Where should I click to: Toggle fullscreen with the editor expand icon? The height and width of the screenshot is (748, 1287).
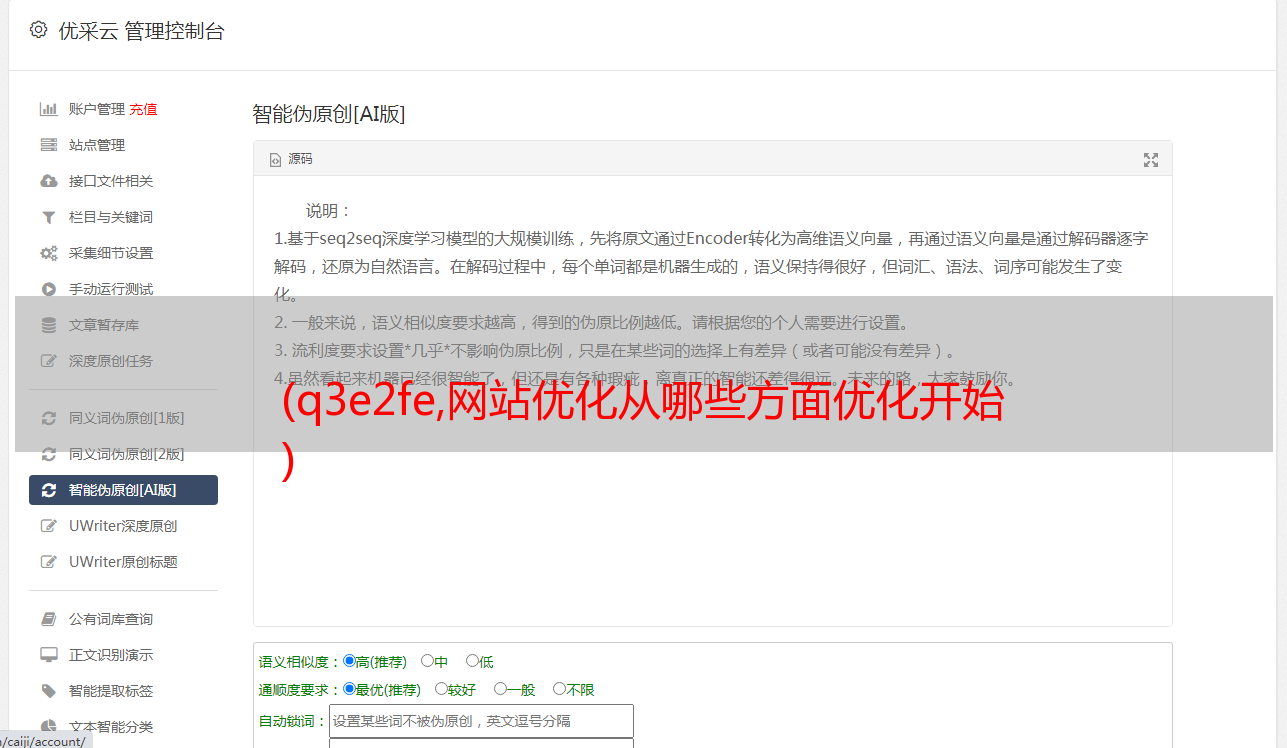[x=1151, y=160]
